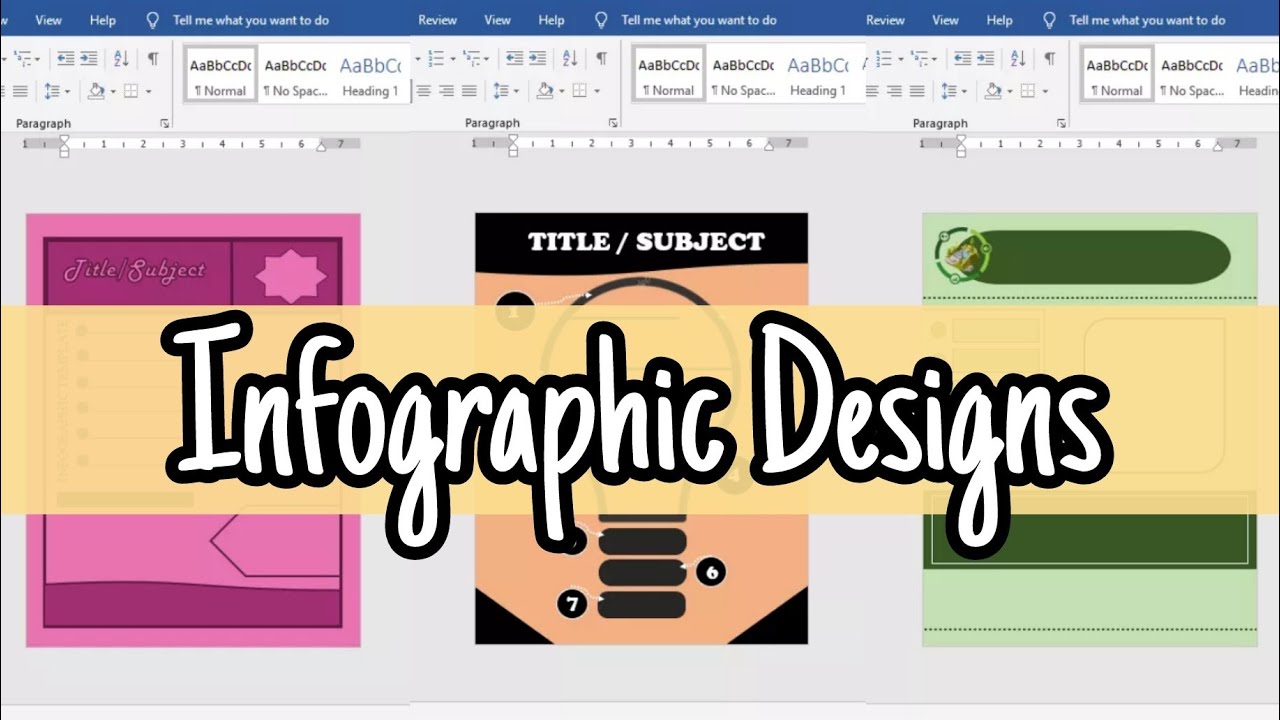Screen dimensions: 1280x720
Task: Expand Shading color dropdown arrow in the pink infographic window
Action: click(x=113, y=91)
